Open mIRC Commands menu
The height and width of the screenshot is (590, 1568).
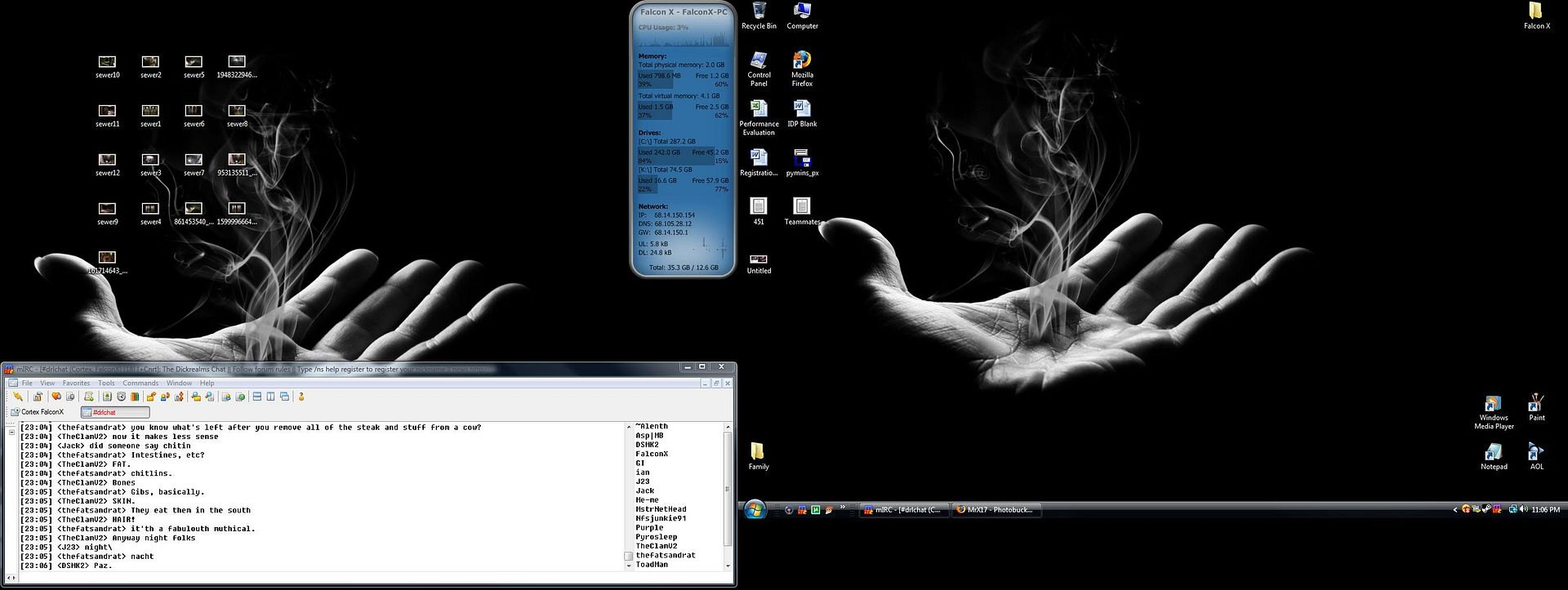click(x=140, y=383)
